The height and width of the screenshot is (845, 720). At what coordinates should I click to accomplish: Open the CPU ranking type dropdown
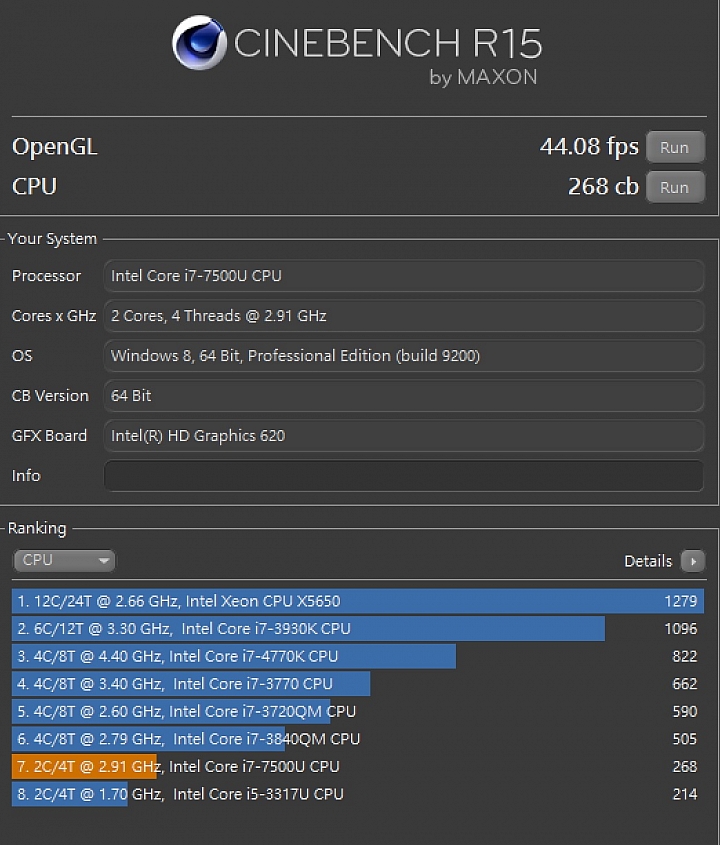click(x=64, y=560)
